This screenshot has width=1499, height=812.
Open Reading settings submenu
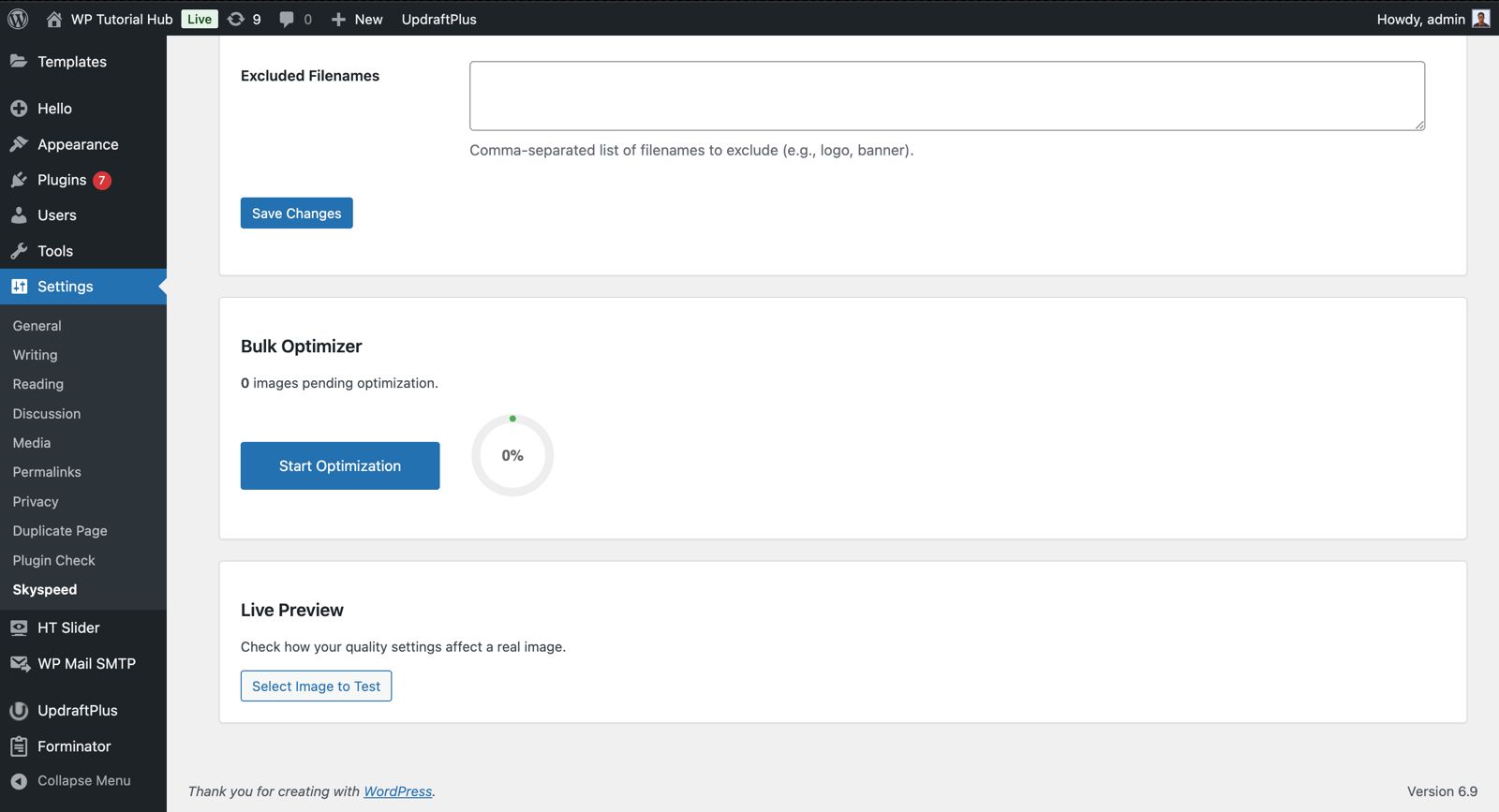click(x=38, y=384)
